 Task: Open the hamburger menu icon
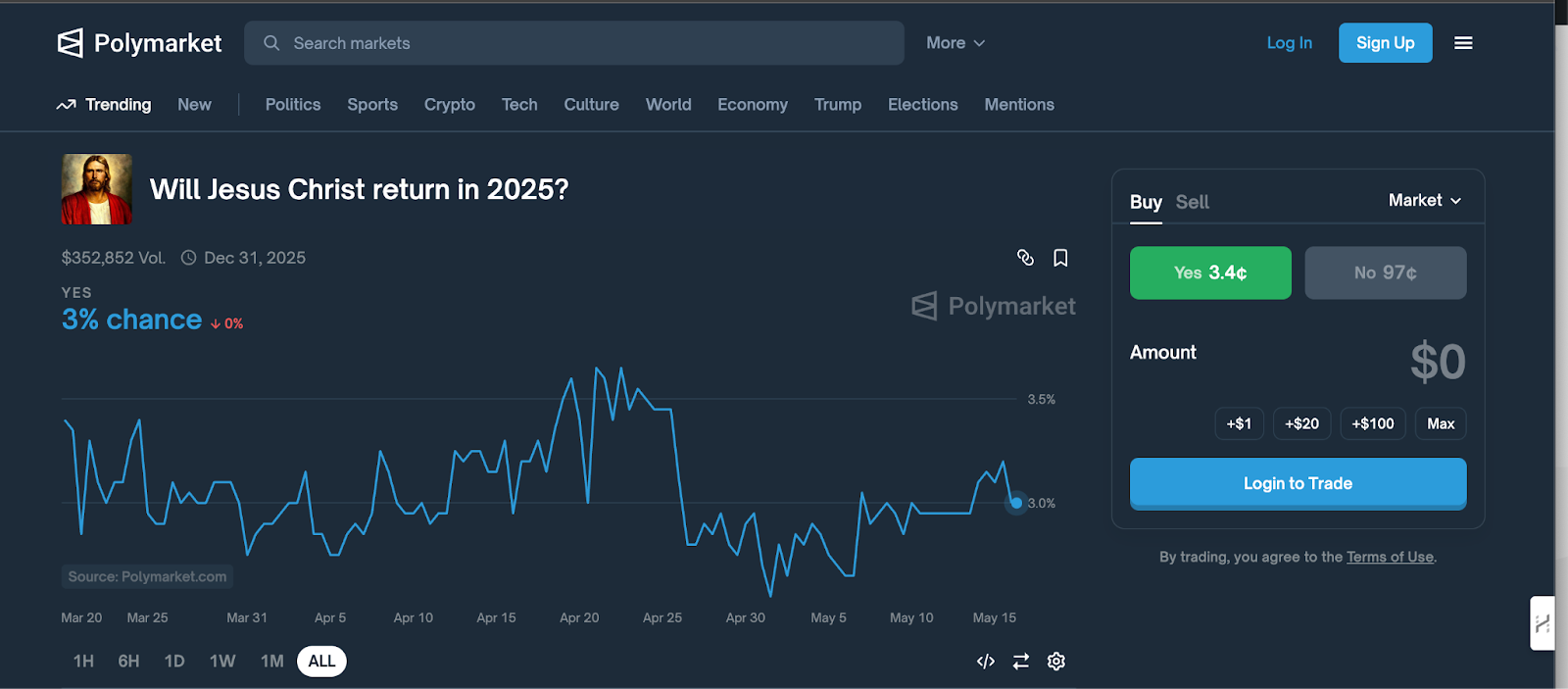1463,43
